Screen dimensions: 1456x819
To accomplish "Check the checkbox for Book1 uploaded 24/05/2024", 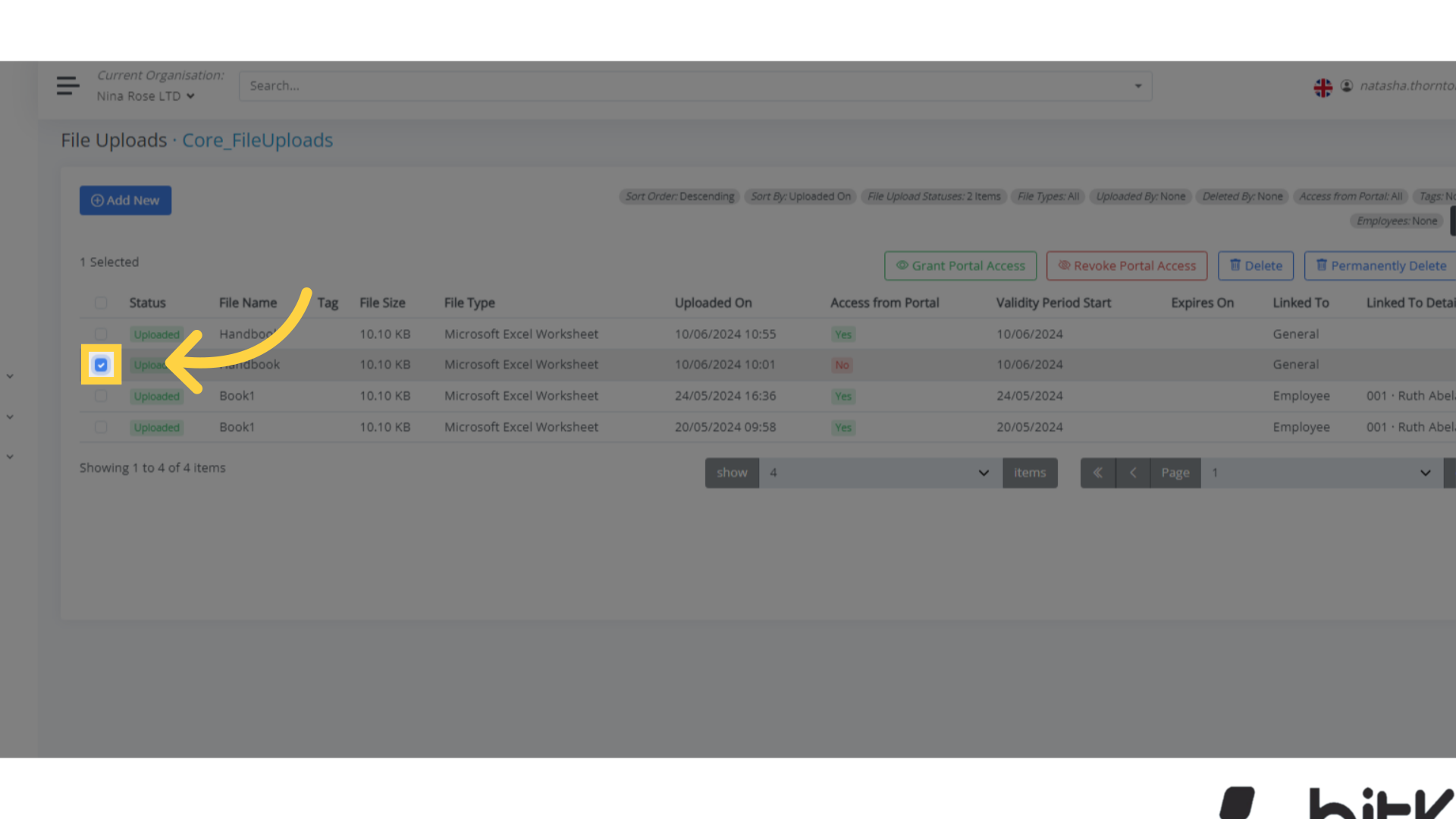I will (x=101, y=396).
